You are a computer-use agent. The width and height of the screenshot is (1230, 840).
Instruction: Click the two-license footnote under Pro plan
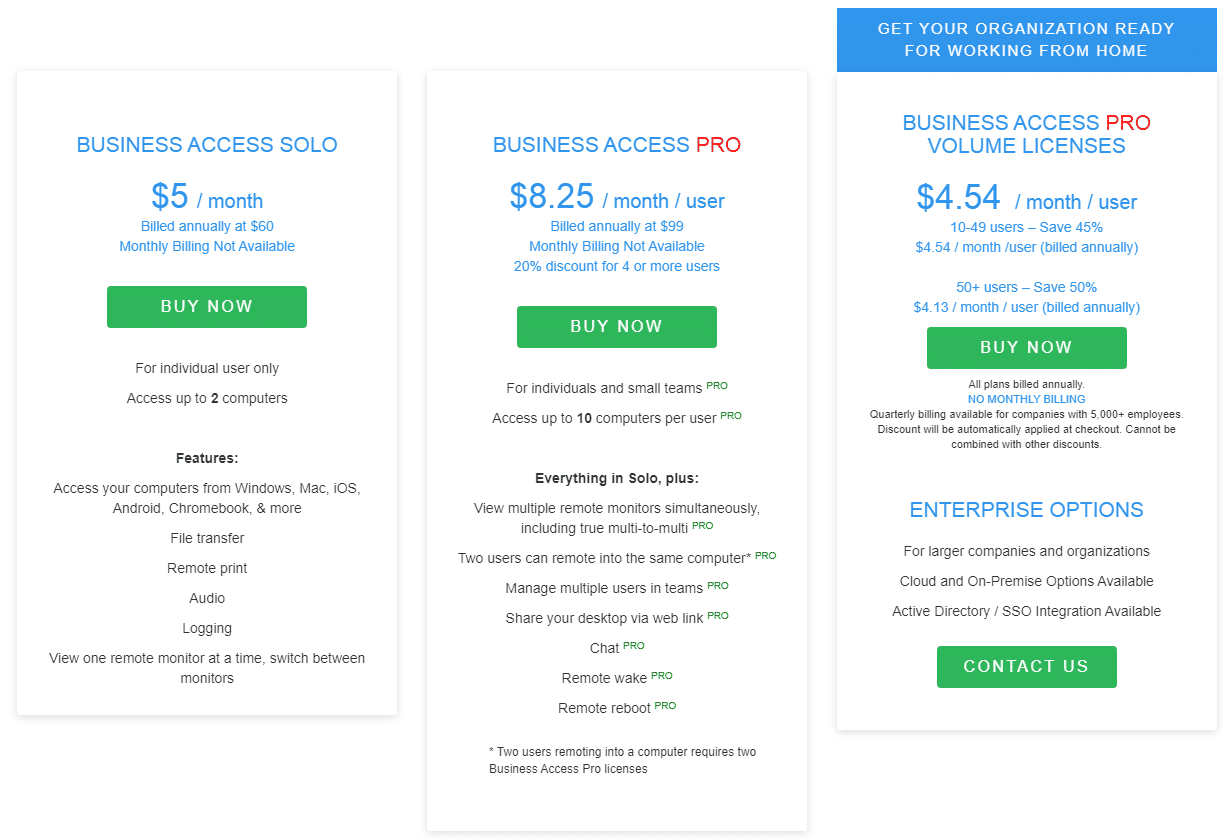click(x=622, y=760)
